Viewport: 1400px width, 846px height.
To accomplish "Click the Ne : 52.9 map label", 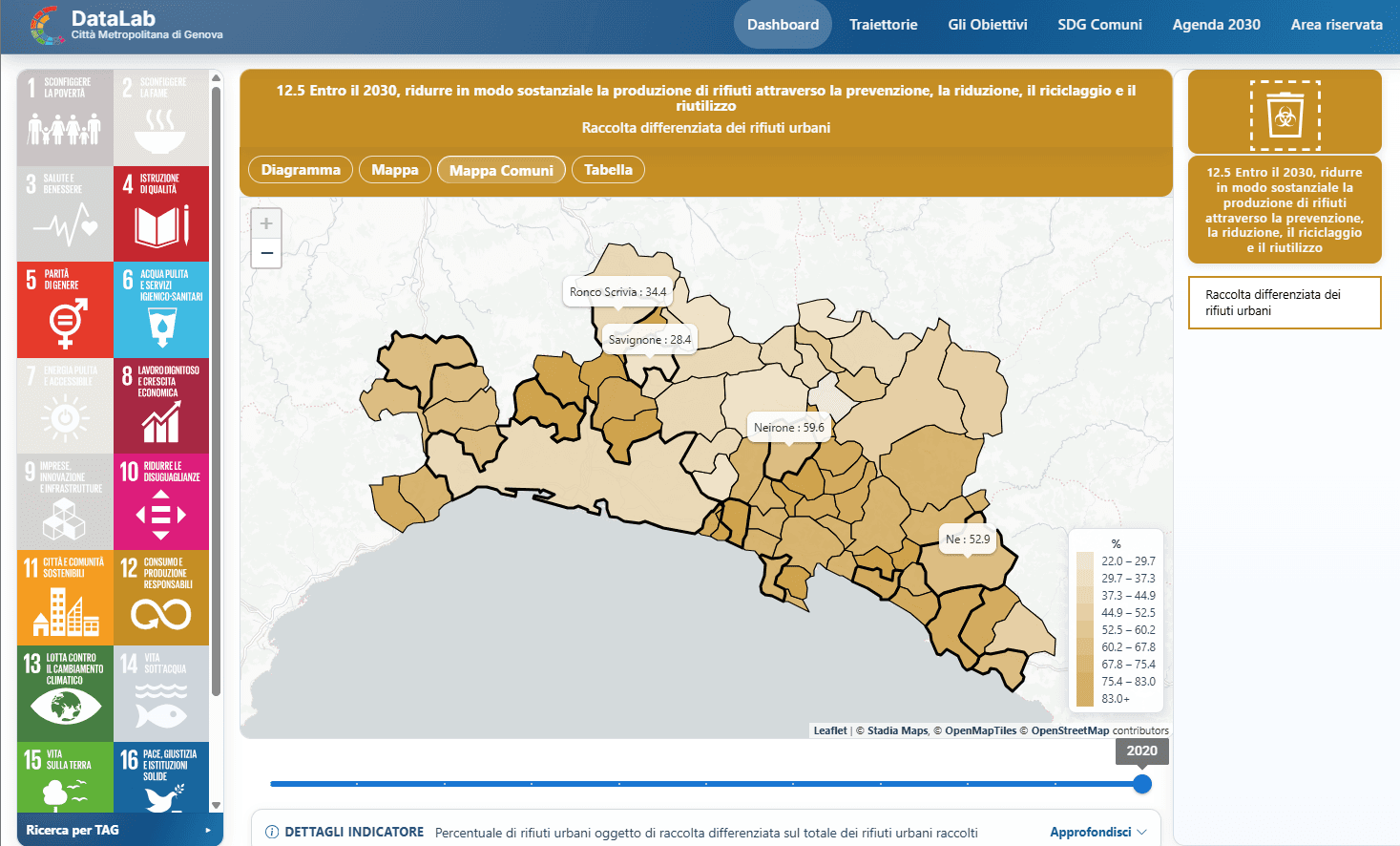I will pos(968,539).
